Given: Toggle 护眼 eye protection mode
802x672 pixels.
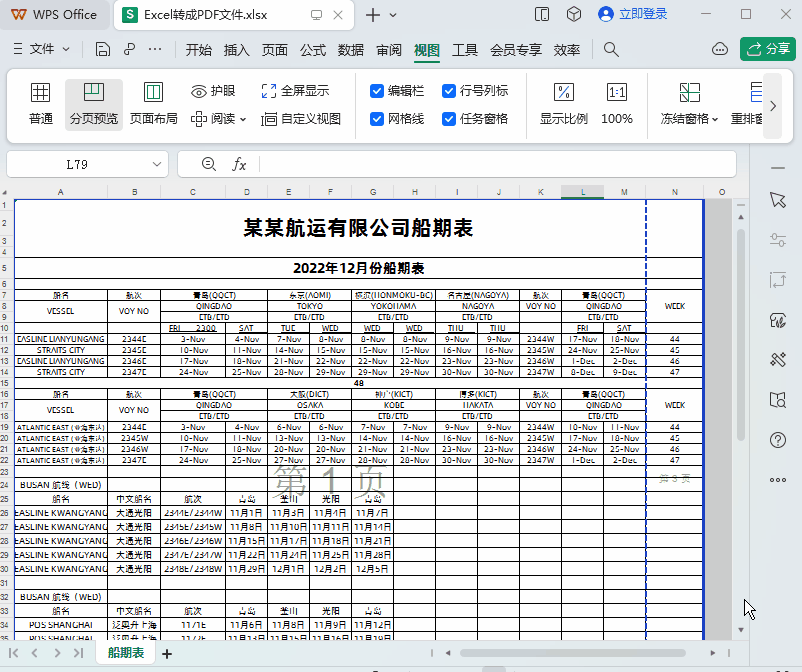Looking at the screenshot, I should coord(213,91).
